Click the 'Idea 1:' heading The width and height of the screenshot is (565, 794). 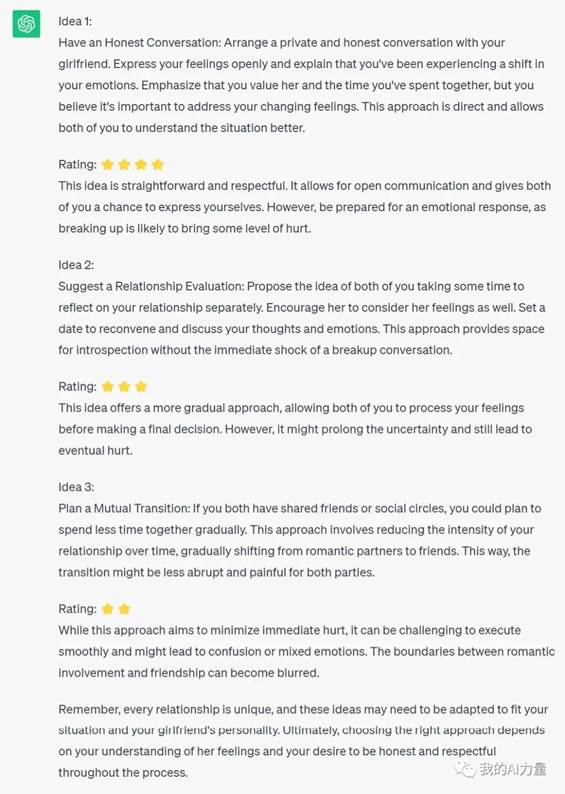75,21
